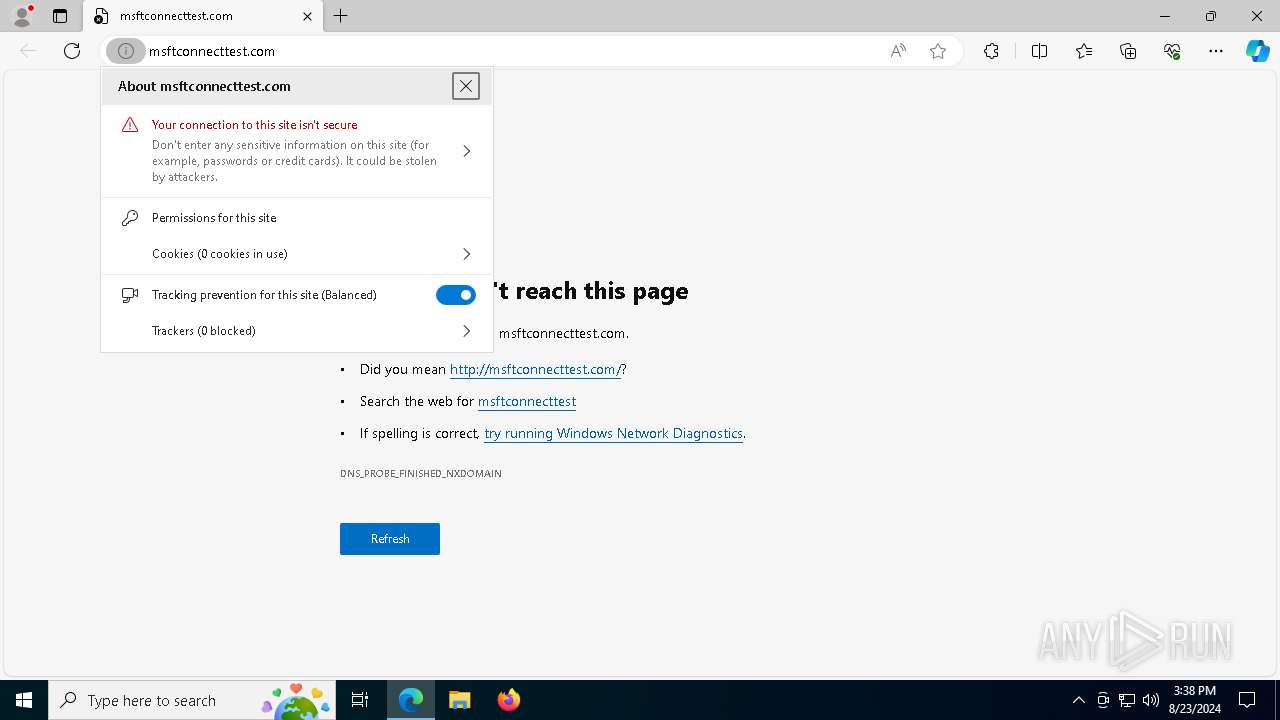Add this page to favorites star icon
The width and height of the screenshot is (1280, 720).
tap(938, 51)
